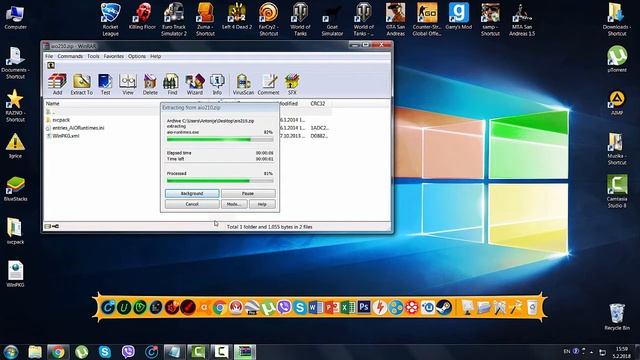Click the CRC32 column header
640x360 pixels.
point(318,104)
